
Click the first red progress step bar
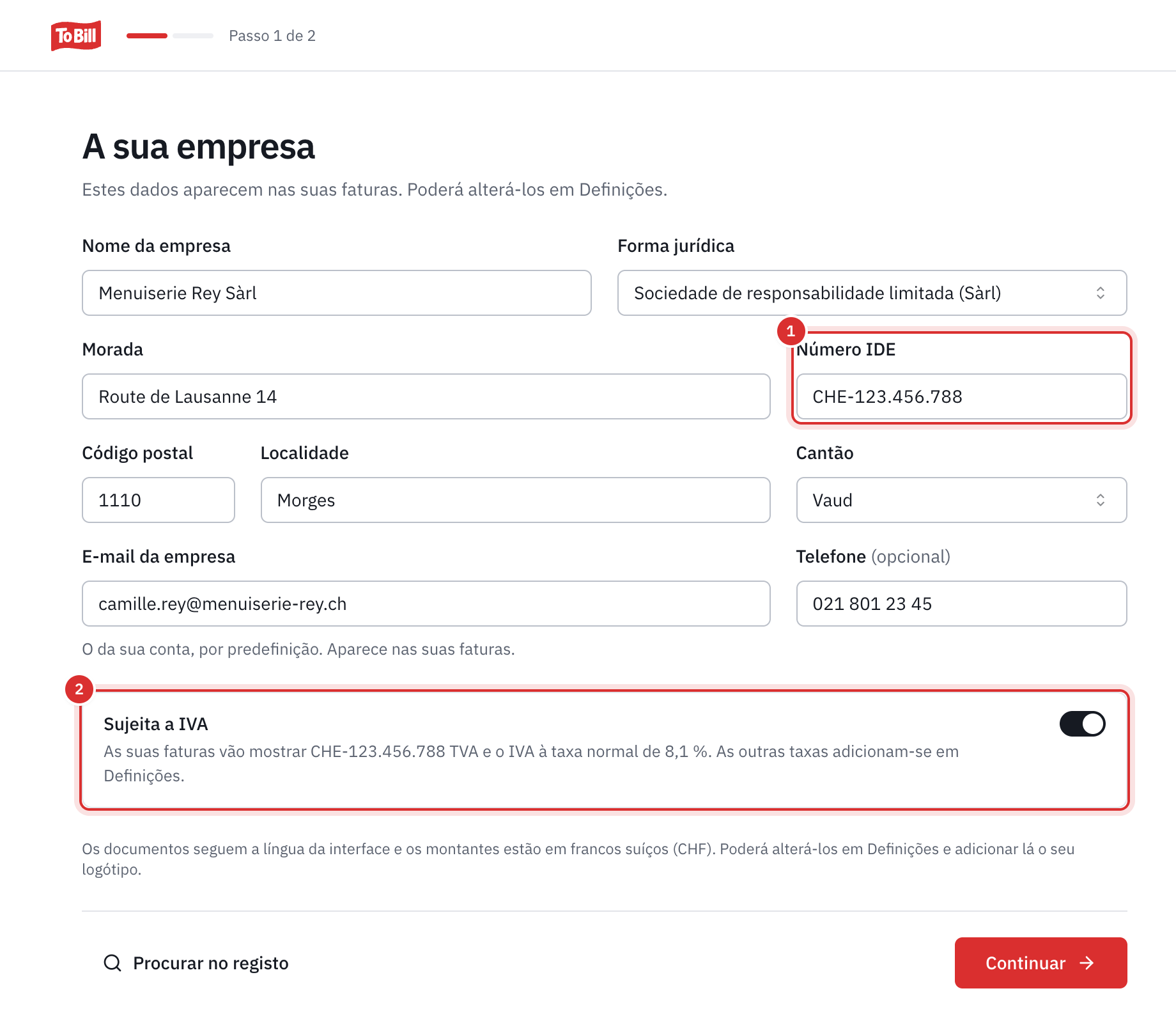(x=147, y=36)
